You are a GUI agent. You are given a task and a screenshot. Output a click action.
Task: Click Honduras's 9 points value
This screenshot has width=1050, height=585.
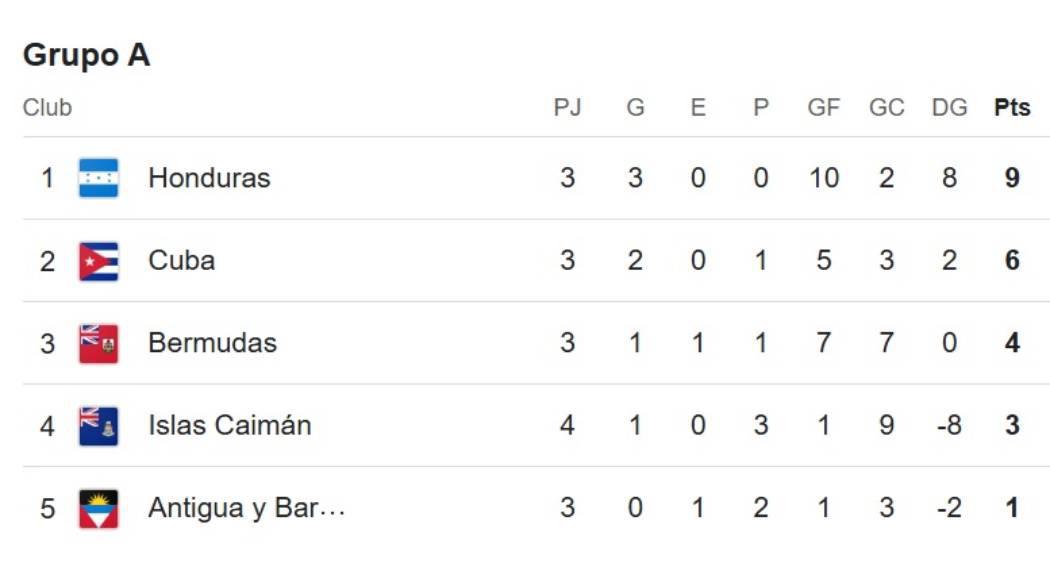coord(1012,178)
